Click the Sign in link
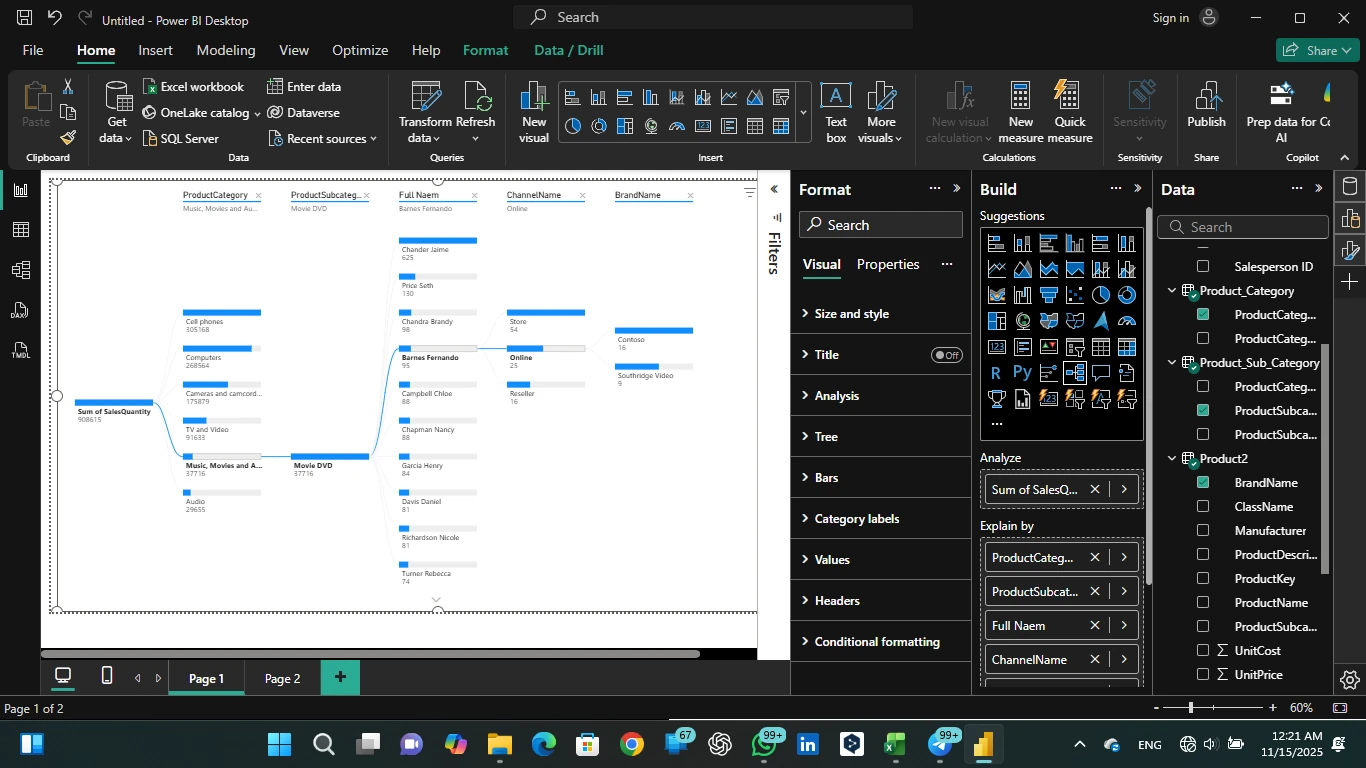1366x768 pixels. [x=1170, y=18]
